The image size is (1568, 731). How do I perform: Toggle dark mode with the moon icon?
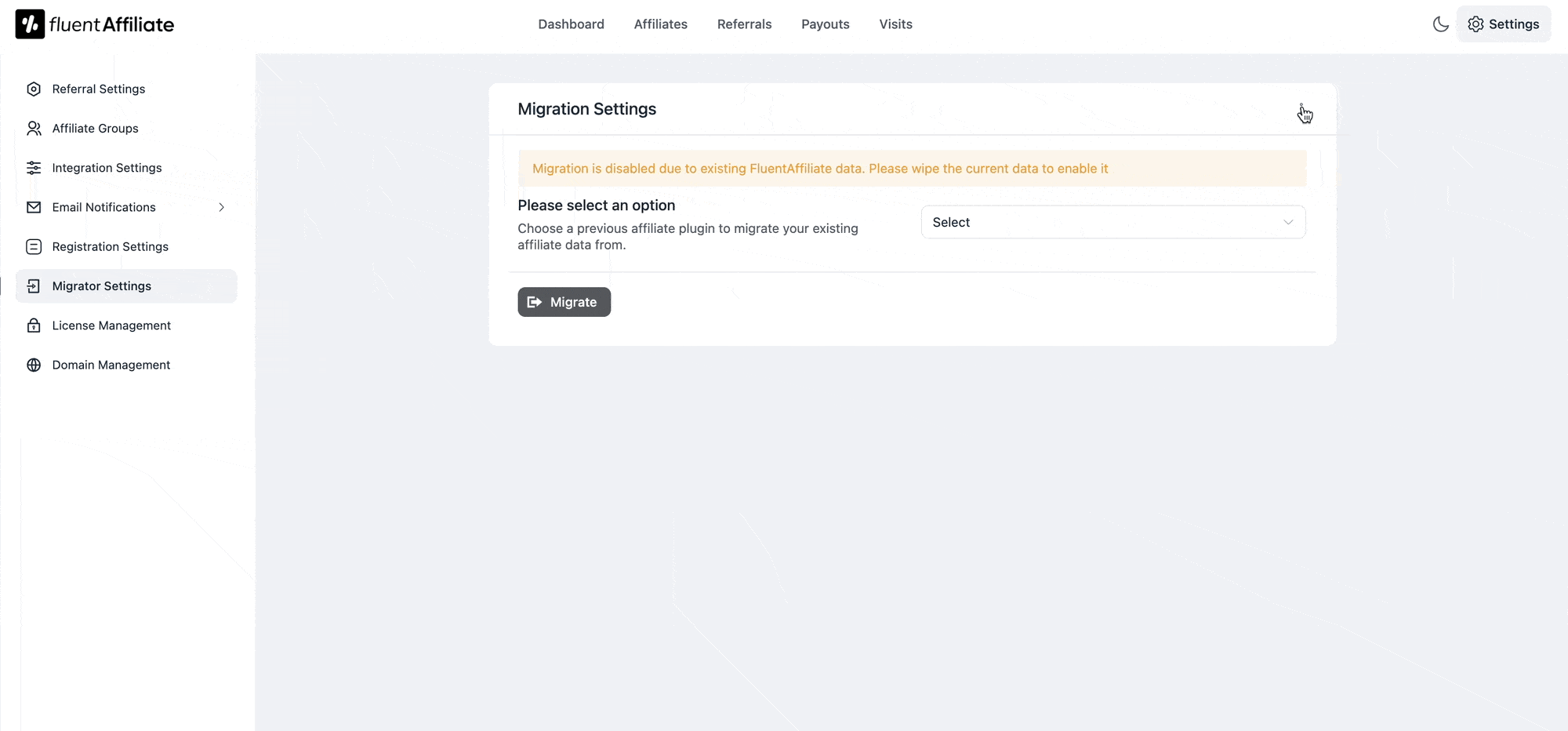[1440, 24]
